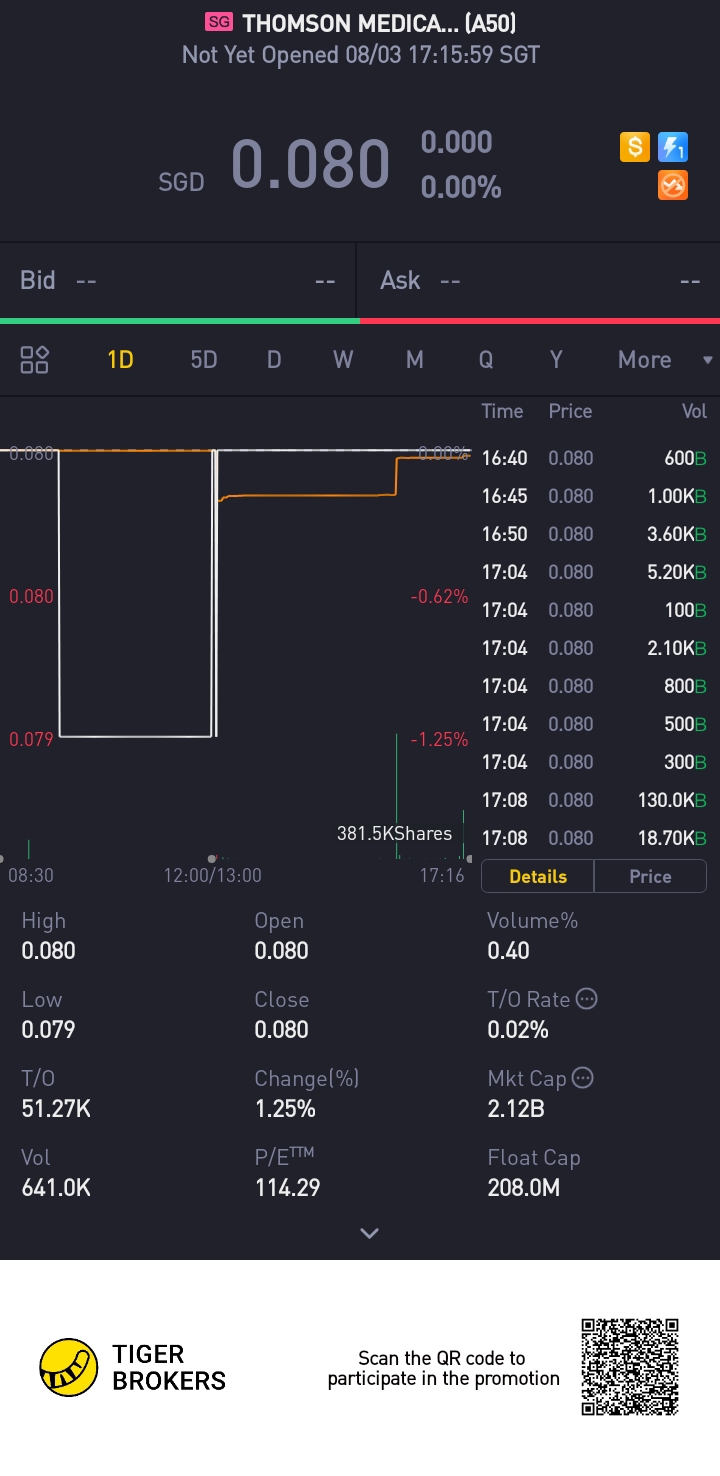Tap the 2.10K volume trade row
This screenshot has height=1476, width=720.
[x=594, y=648]
